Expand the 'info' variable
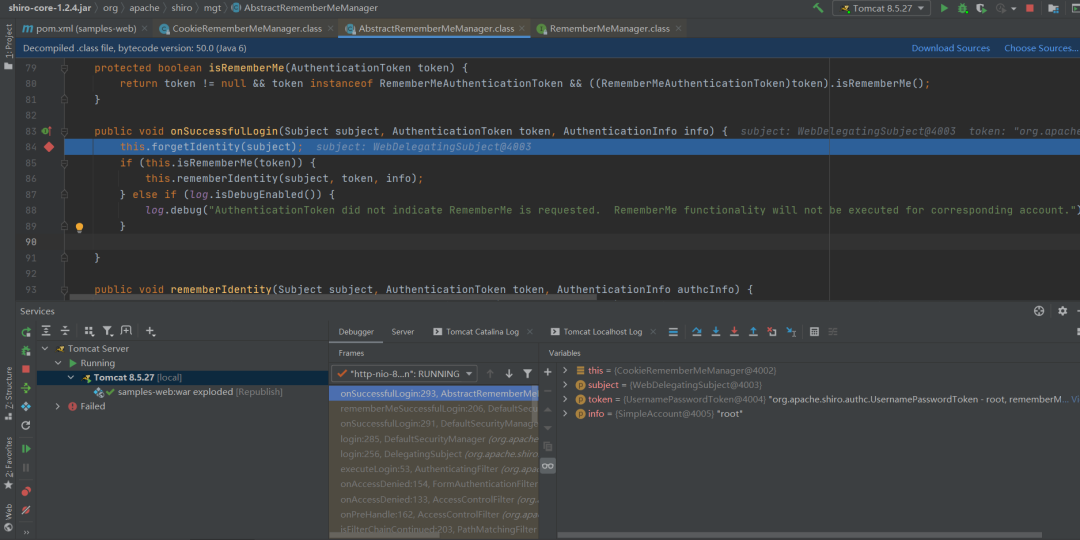Viewport: 1080px width, 540px height. tap(565, 414)
